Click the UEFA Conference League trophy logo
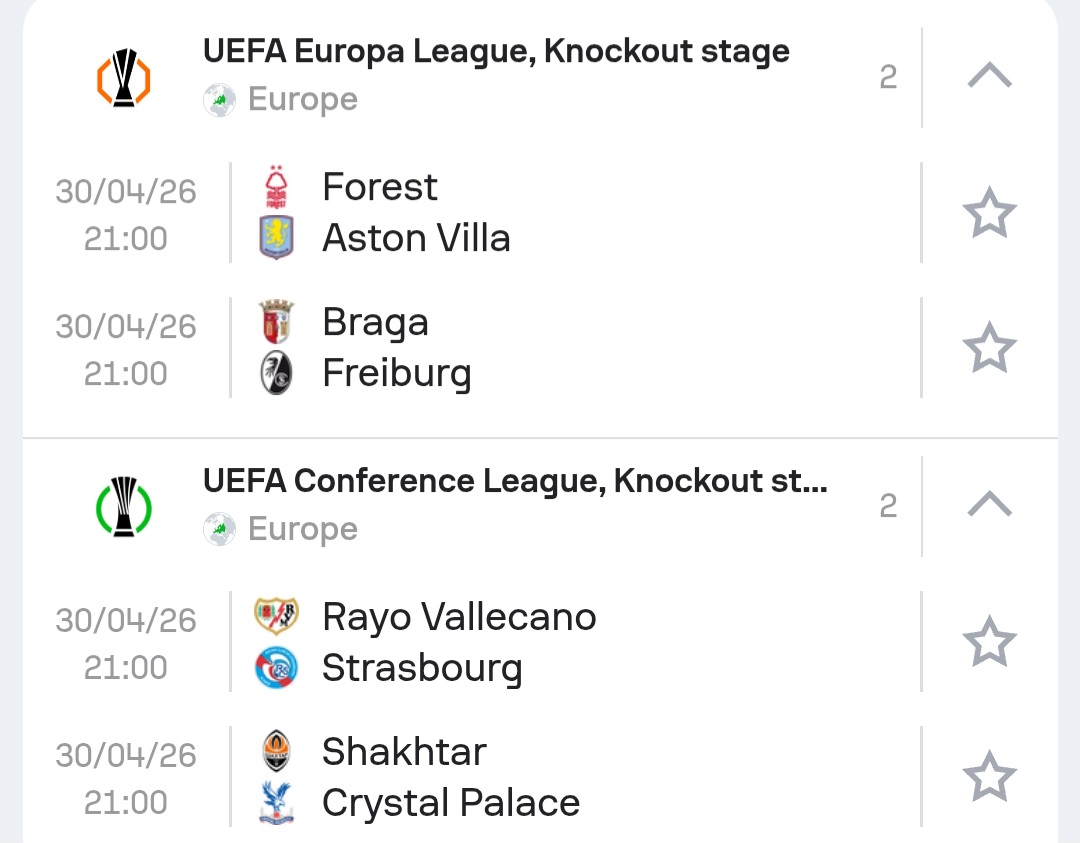 [x=123, y=507]
